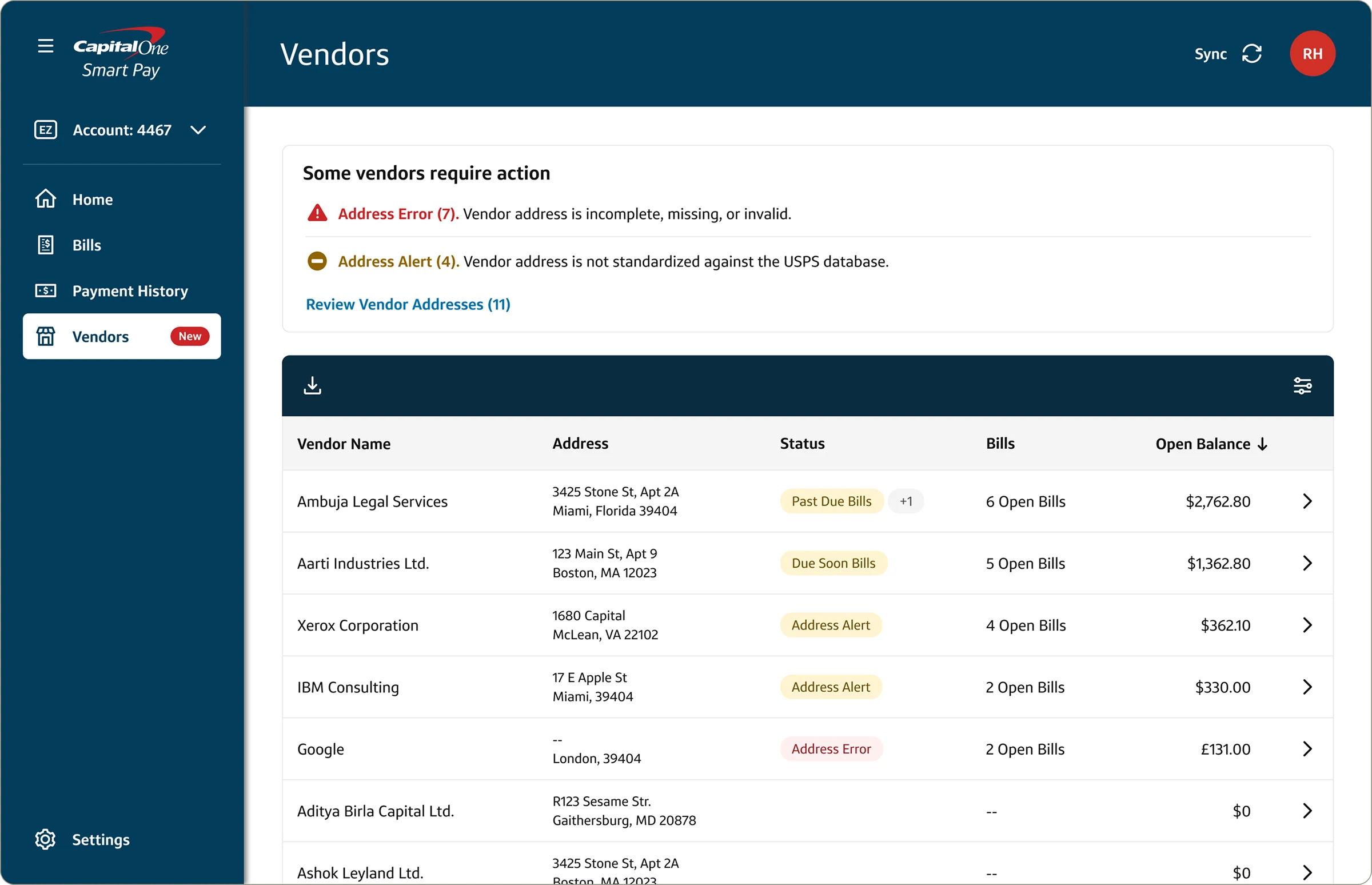Download vendor list using download icon
Image resolution: width=1372 pixels, height=885 pixels.
313,385
